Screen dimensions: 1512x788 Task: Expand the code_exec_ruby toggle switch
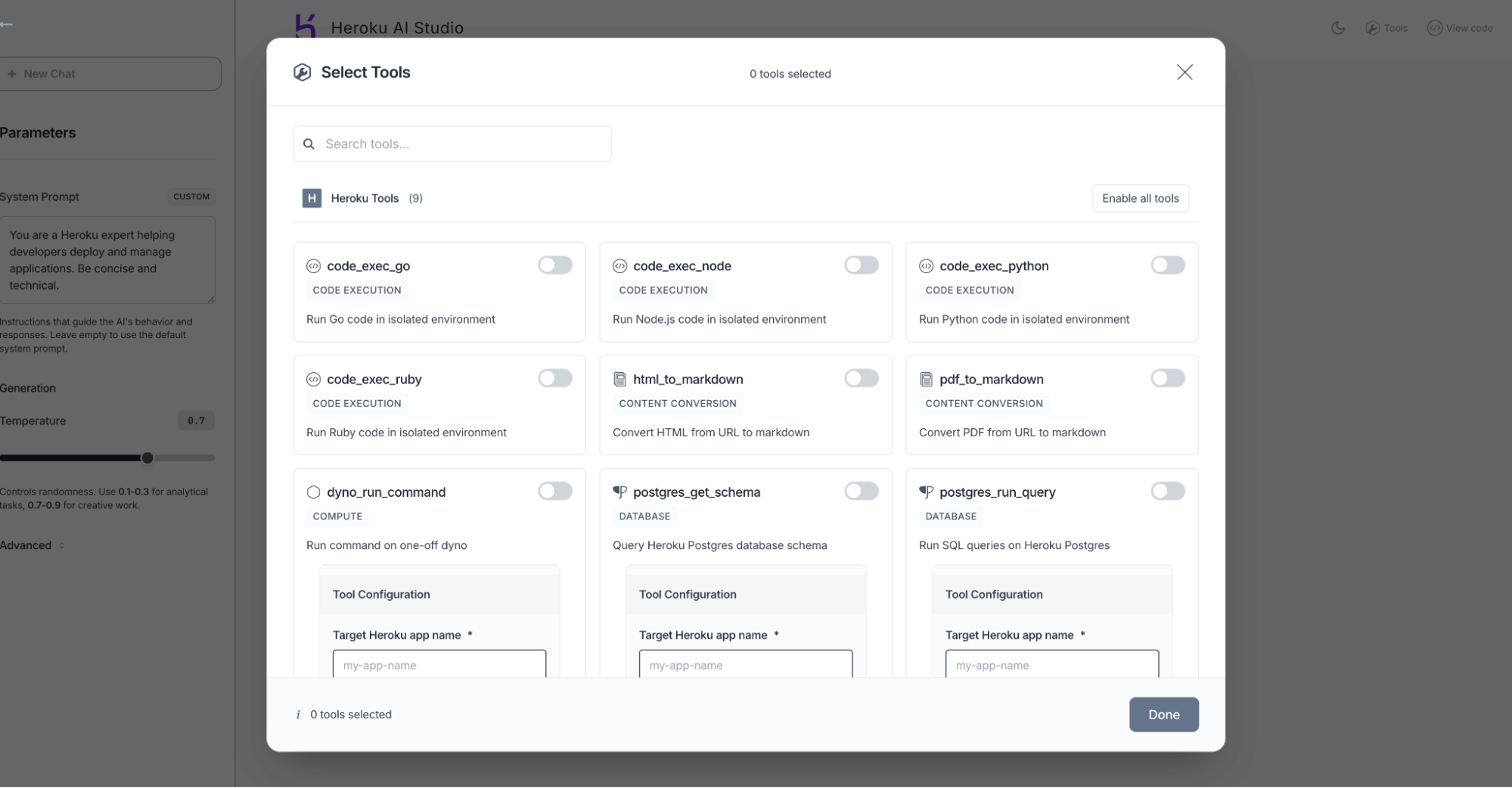555,378
